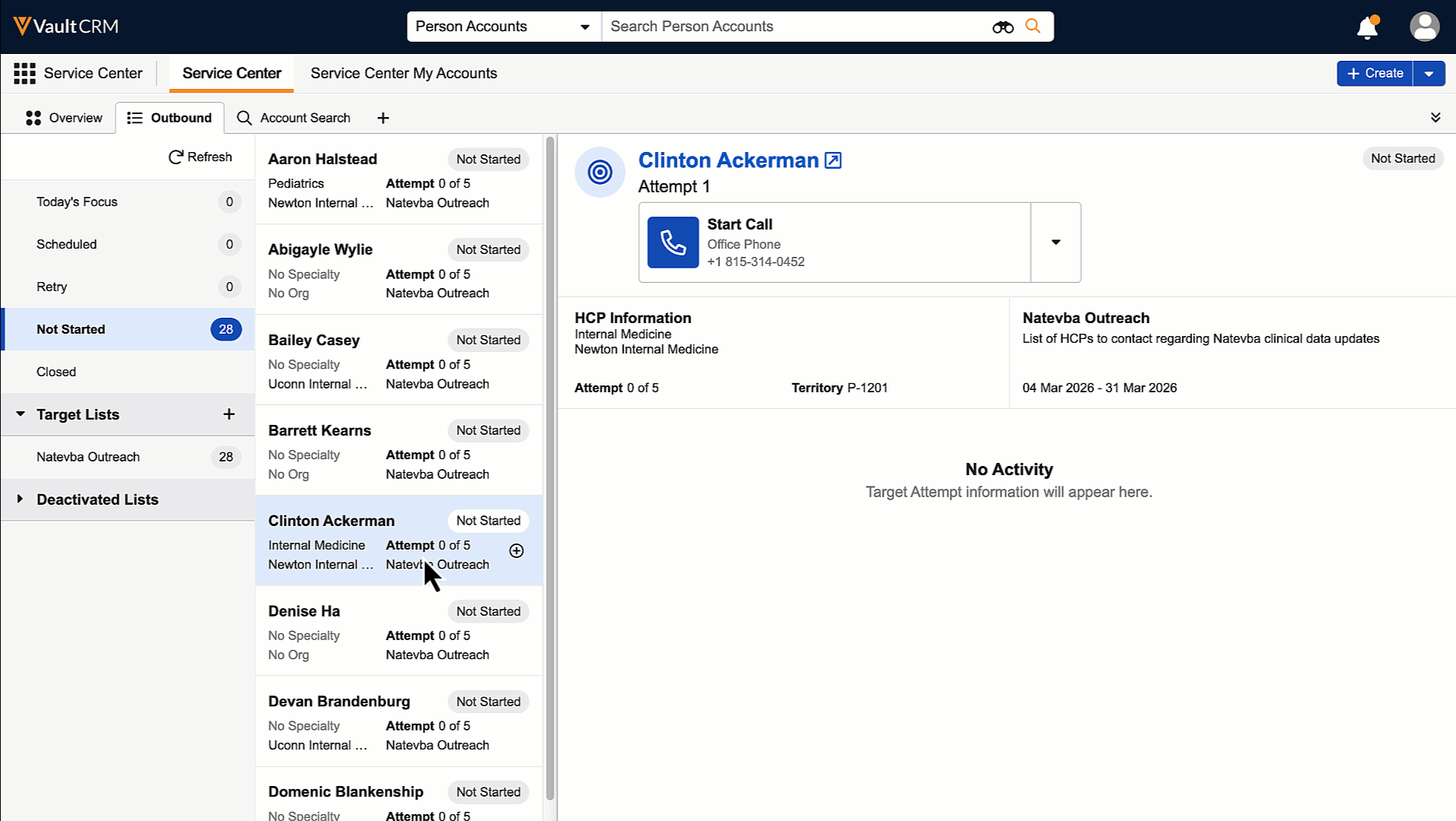Click the blue Start Call phone icon
The image size is (1456, 821).
click(673, 242)
